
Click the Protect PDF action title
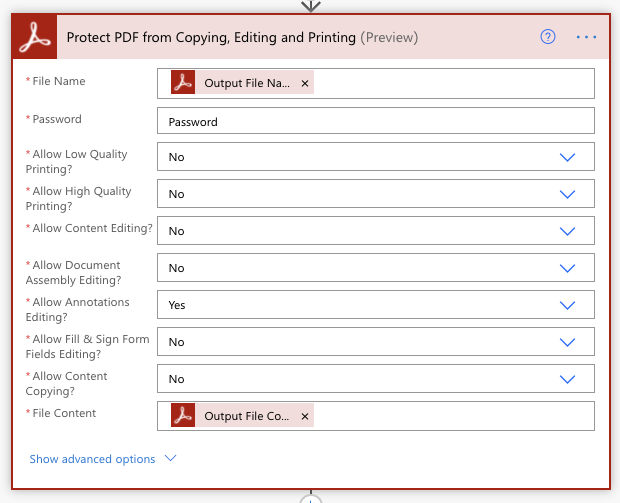point(210,37)
